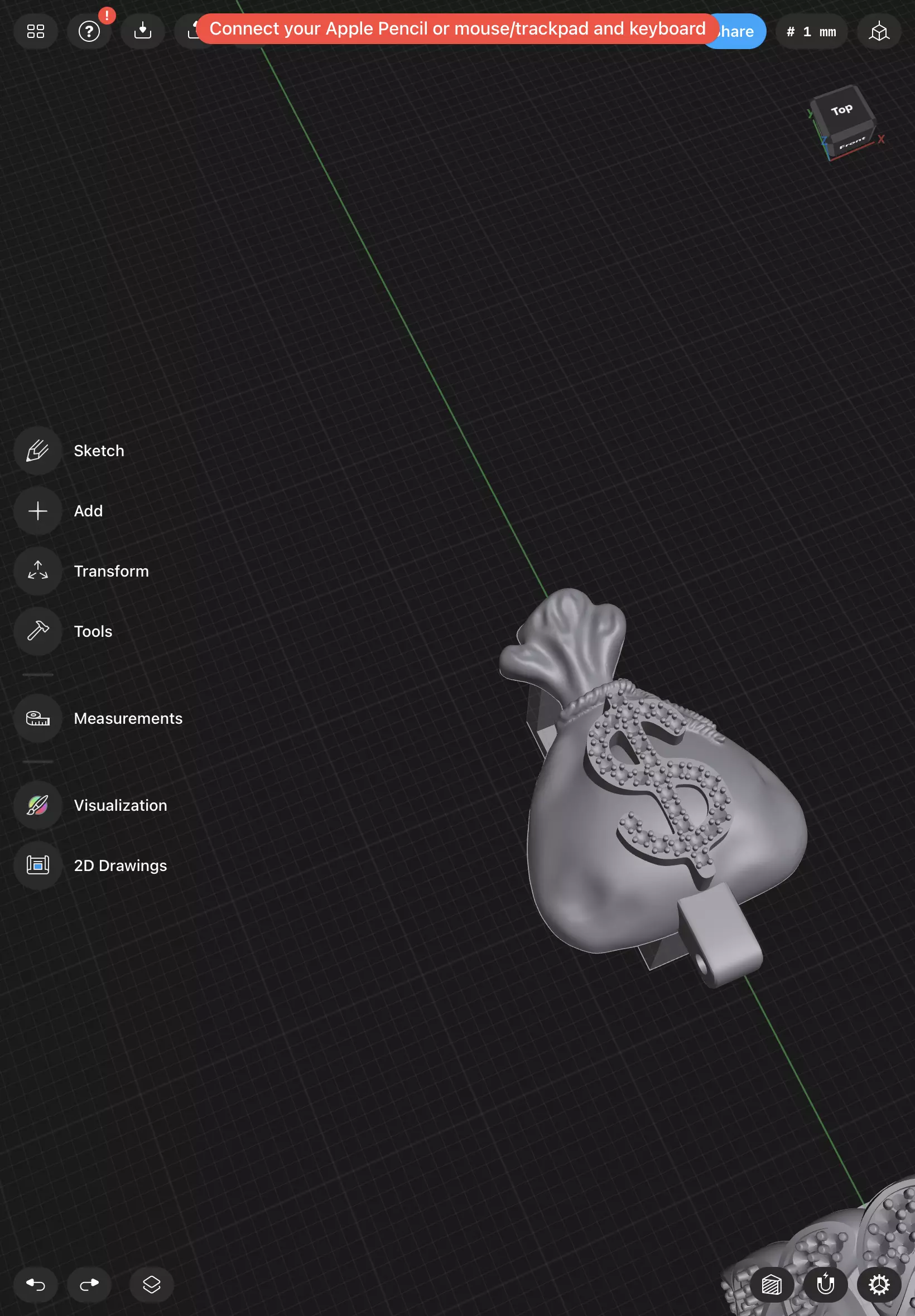
Task: Open the Measurements panel
Action: (99, 718)
